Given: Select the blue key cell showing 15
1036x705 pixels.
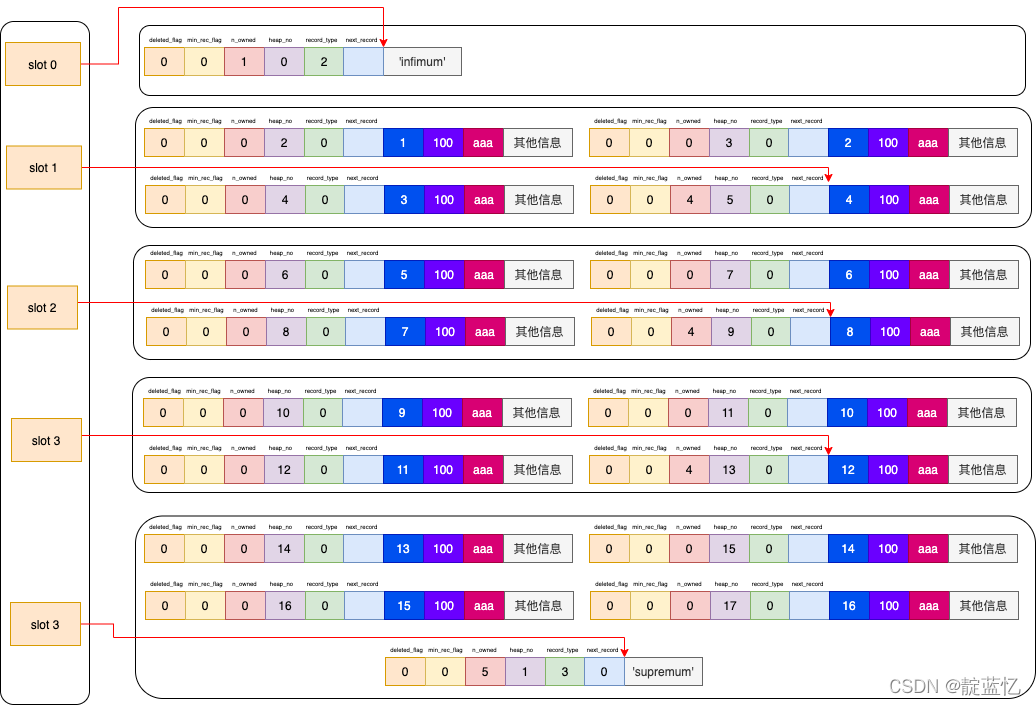Looking at the screenshot, I should [404, 605].
